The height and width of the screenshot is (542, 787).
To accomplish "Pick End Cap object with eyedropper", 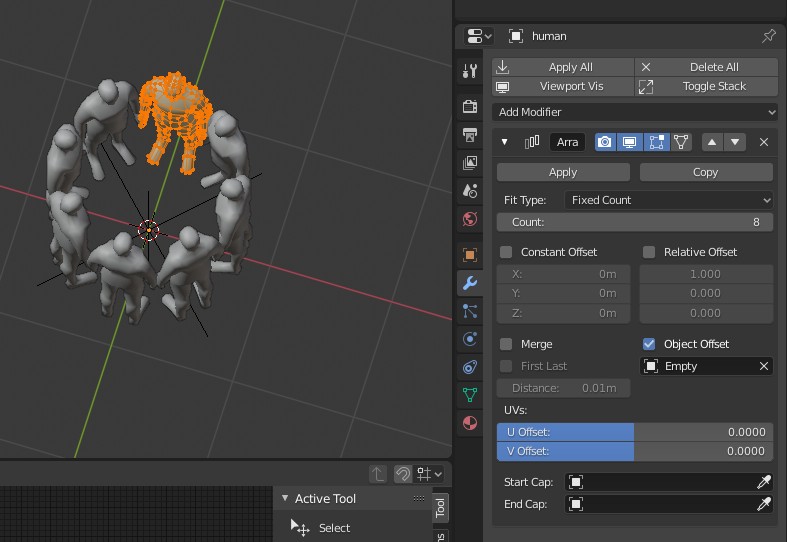I will [x=764, y=504].
